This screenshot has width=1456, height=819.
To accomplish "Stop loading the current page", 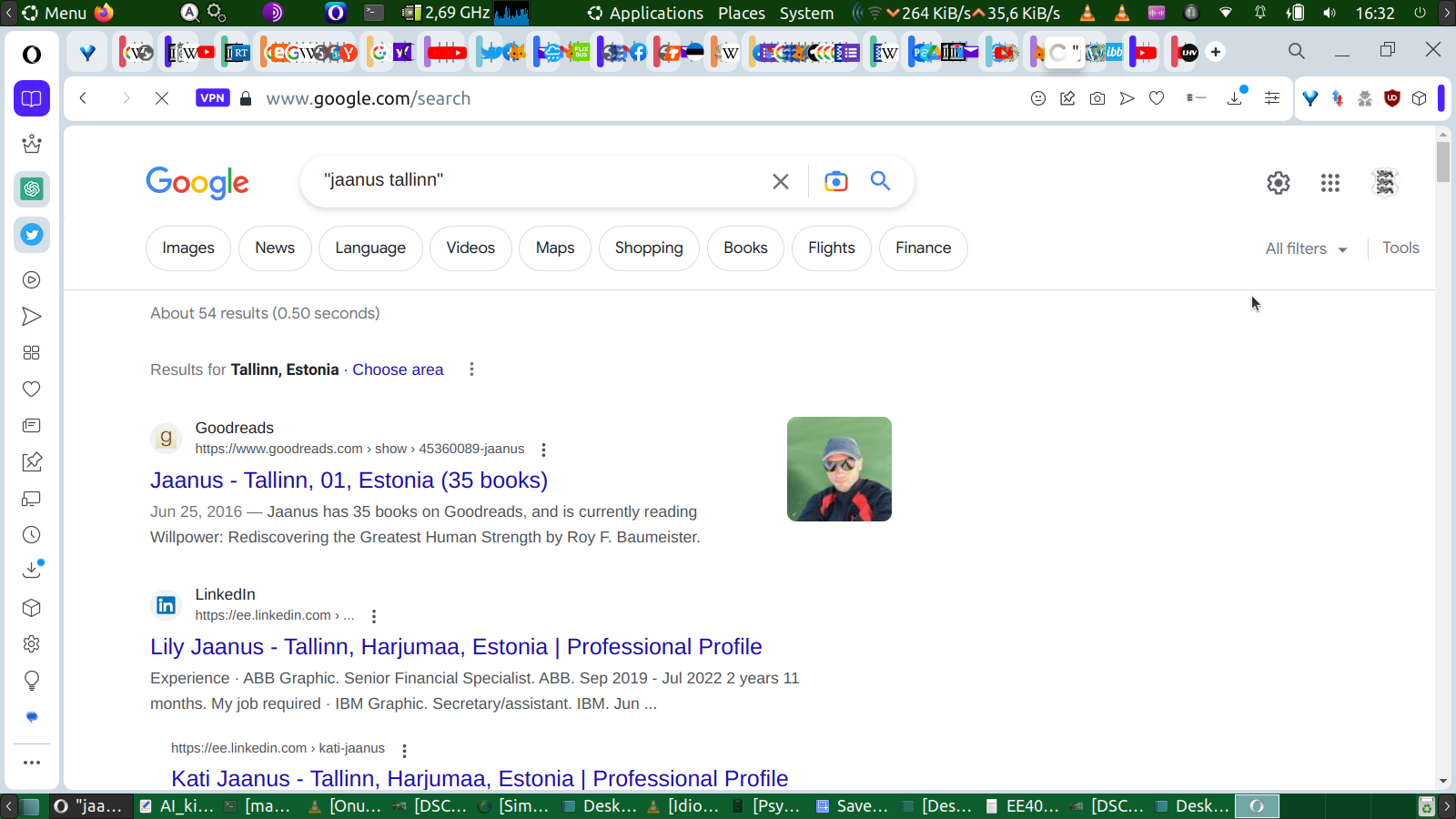I will click(x=162, y=98).
